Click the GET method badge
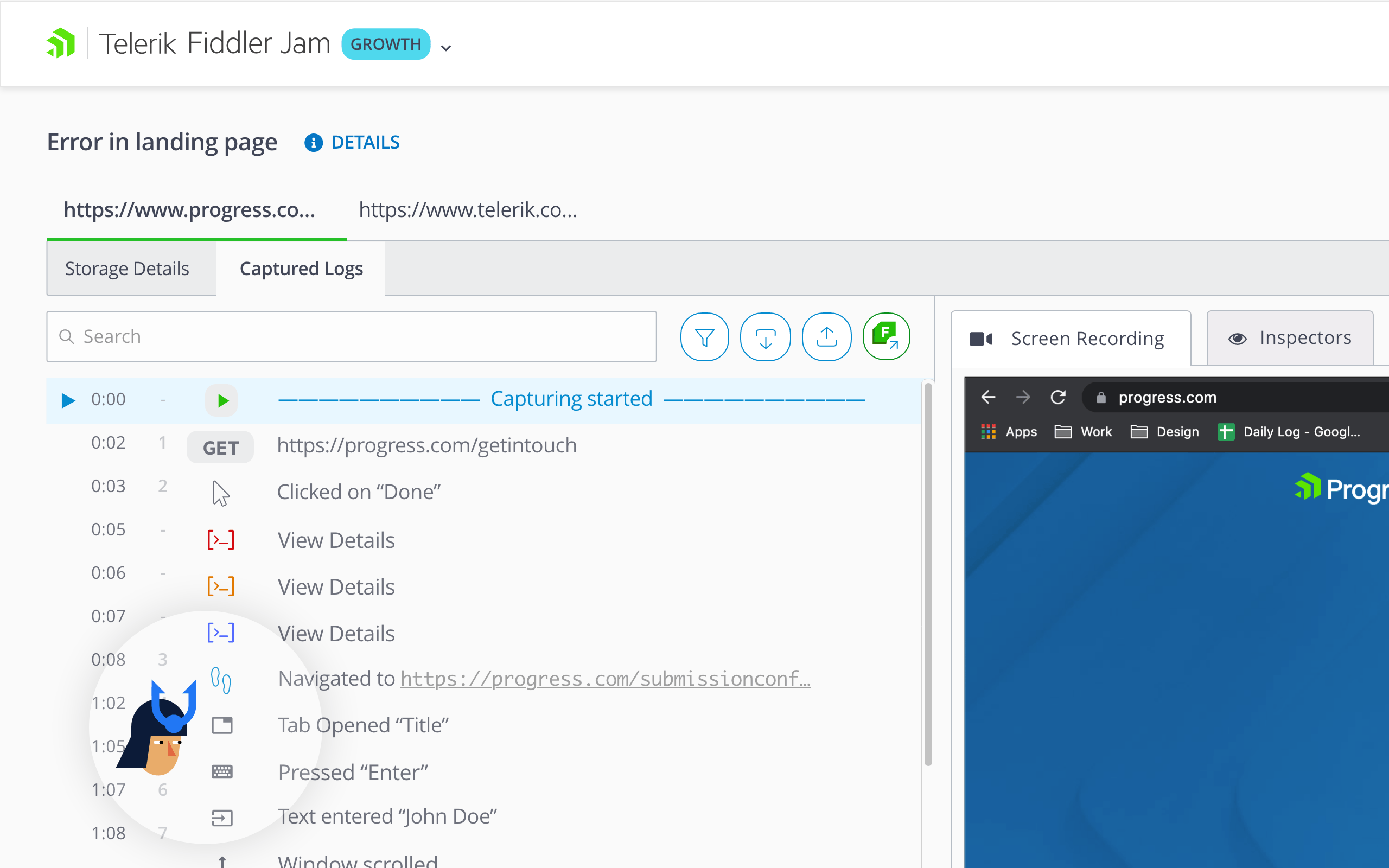The height and width of the screenshot is (868, 1389). 220,448
